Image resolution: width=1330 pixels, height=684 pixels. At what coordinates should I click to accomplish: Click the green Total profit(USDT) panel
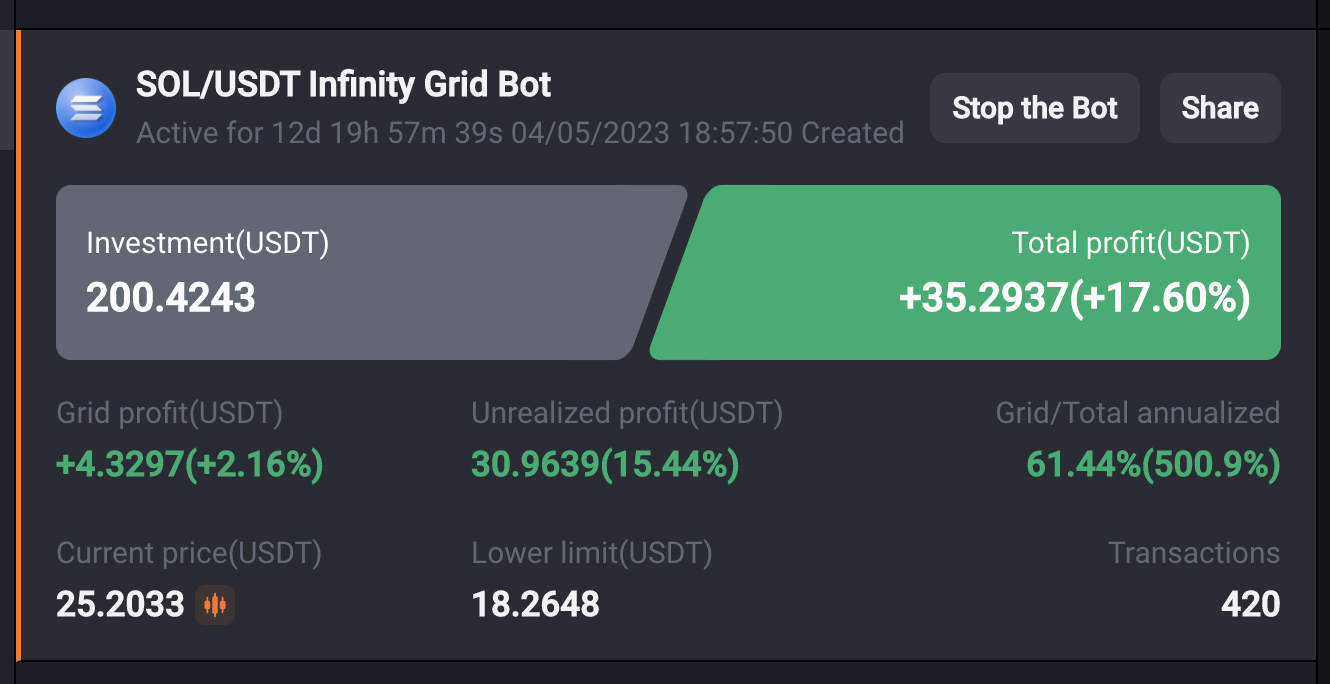[966, 272]
